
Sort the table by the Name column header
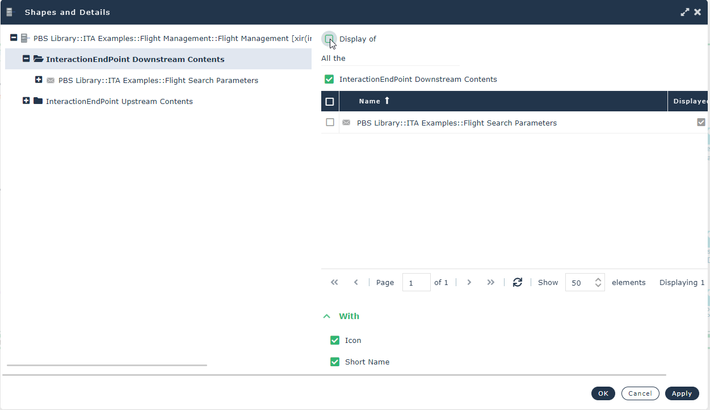pyautogui.click(x=370, y=101)
